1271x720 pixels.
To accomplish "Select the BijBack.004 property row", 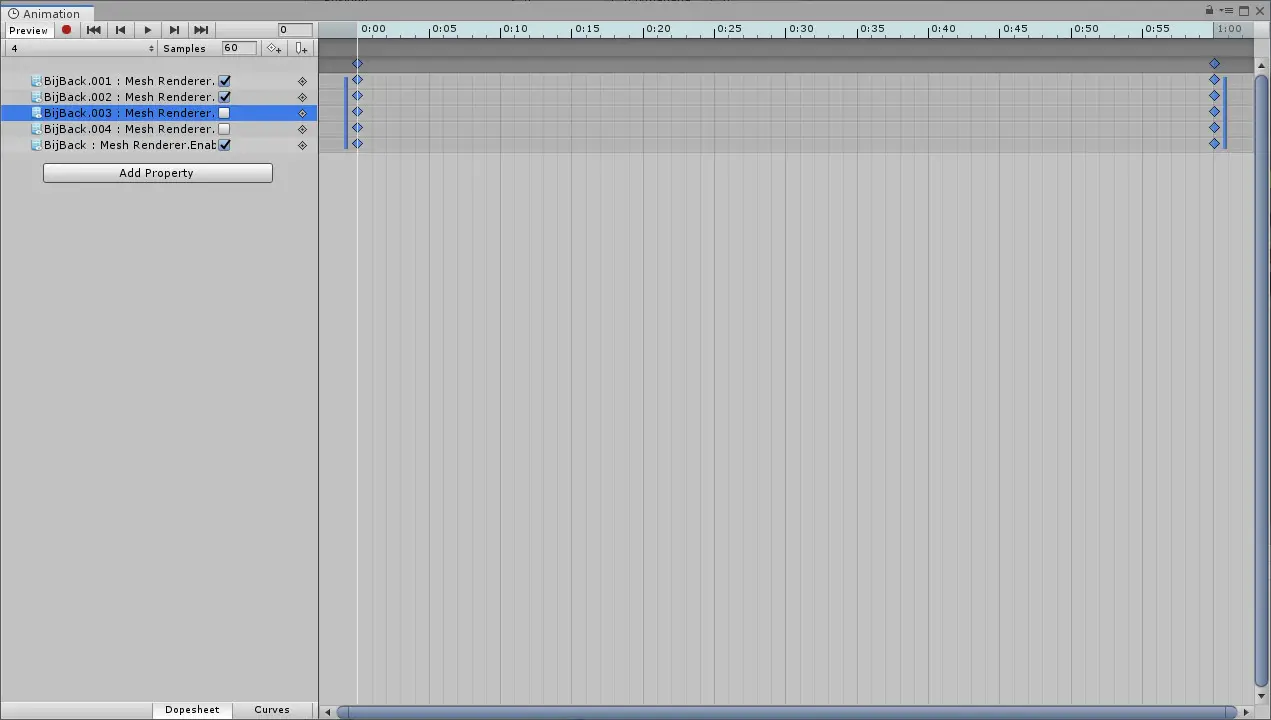I will point(158,129).
